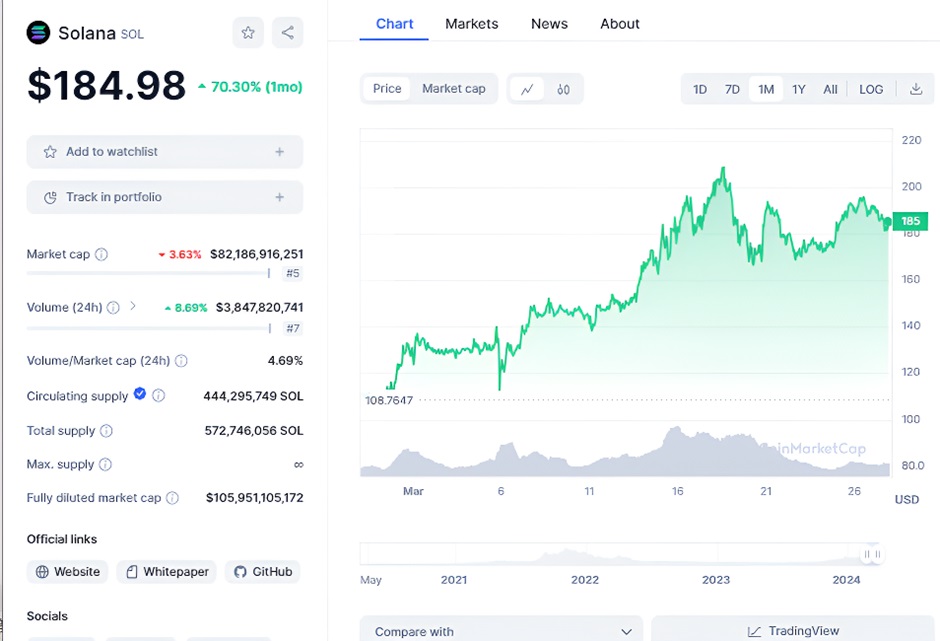Select the Price chart toggle
The height and width of the screenshot is (641, 940).
coord(387,89)
